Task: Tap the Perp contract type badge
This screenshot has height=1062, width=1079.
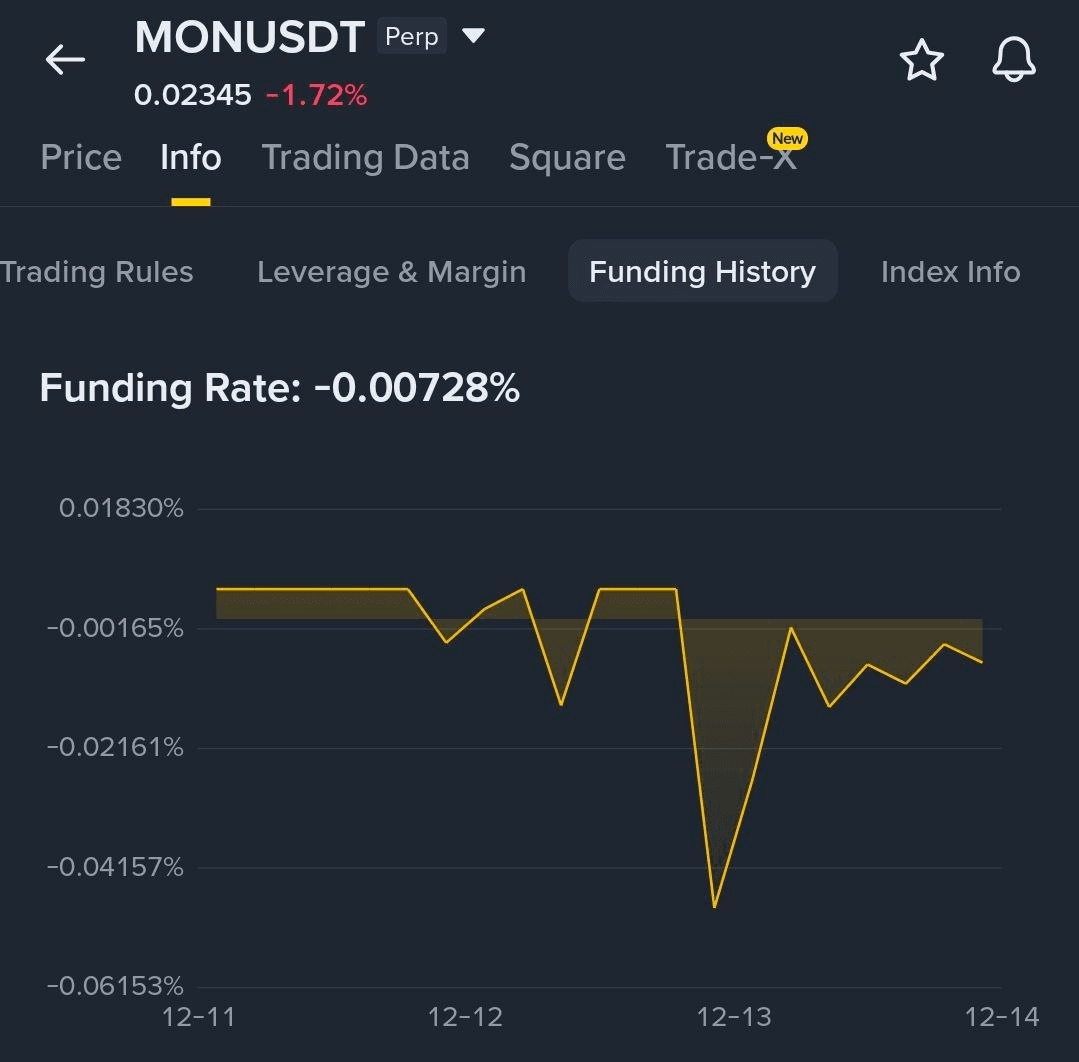Action: pyautogui.click(x=411, y=37)
